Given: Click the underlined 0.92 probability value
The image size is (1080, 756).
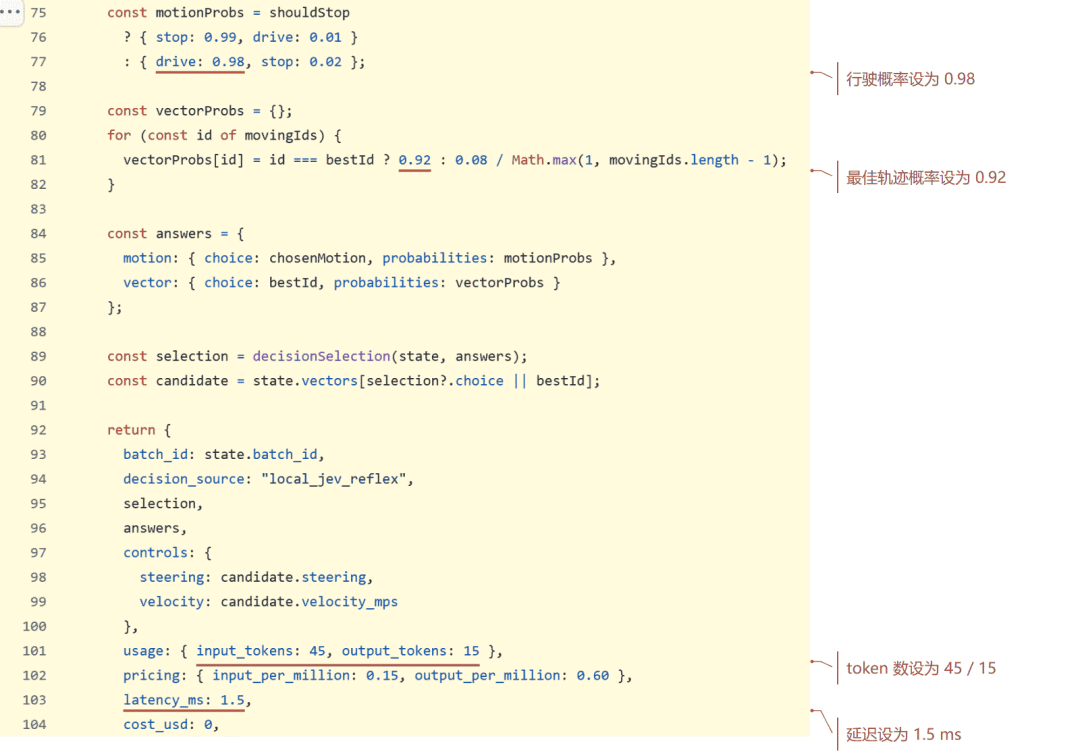Looking at the screenshot, I should coord(415,160).
